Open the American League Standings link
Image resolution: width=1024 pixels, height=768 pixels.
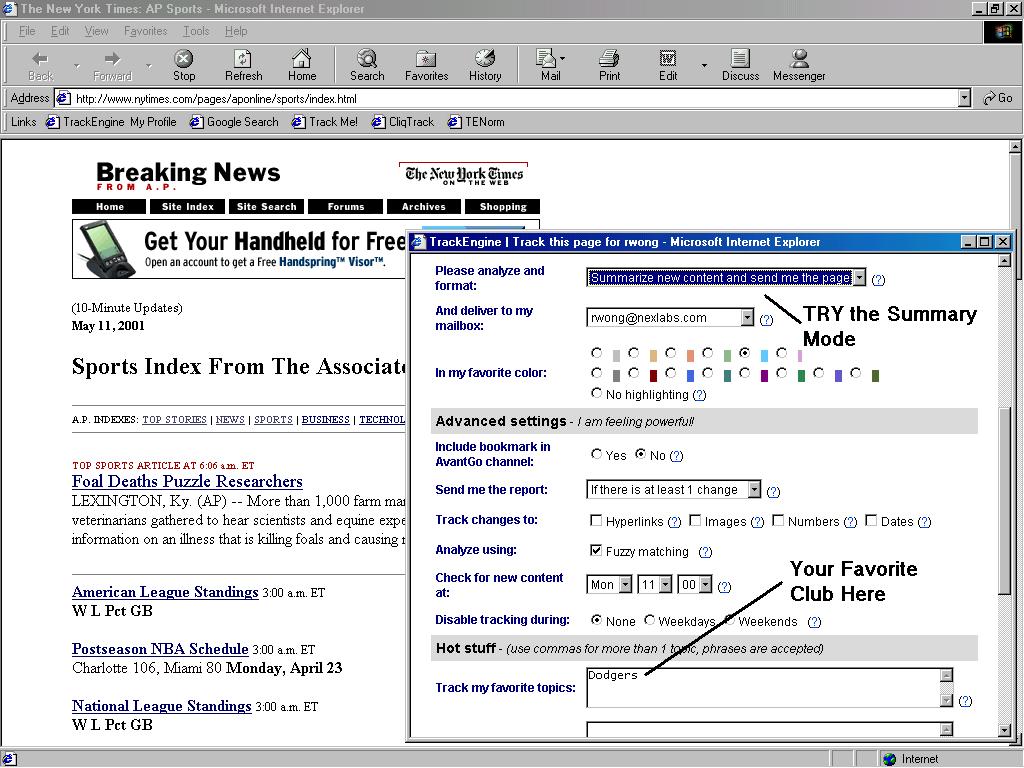coord(165,592)
